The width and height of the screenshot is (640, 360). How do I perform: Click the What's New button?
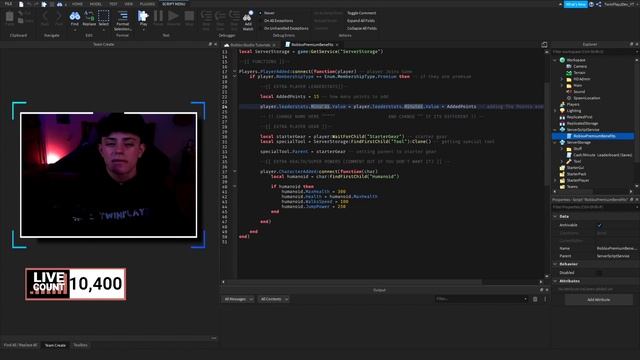576,4
